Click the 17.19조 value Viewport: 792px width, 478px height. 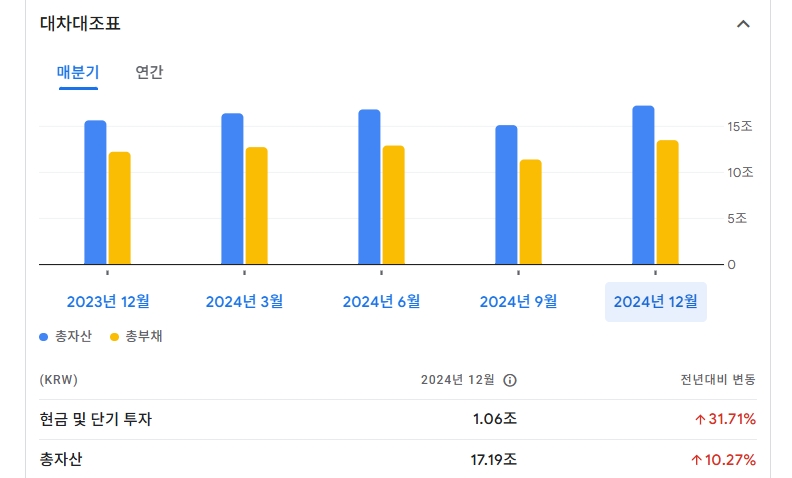point(493,460)
